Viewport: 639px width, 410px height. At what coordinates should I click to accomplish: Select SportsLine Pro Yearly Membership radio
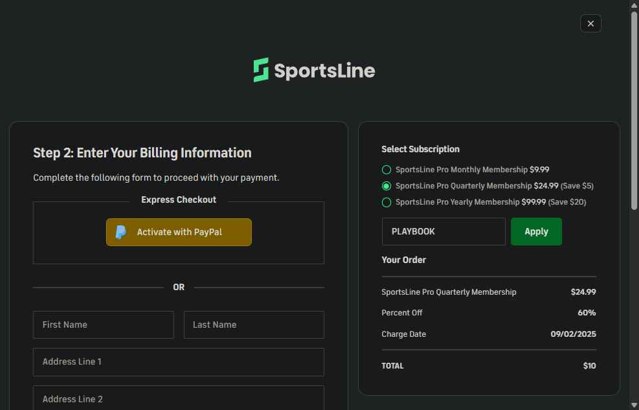(x=386, y=202)
